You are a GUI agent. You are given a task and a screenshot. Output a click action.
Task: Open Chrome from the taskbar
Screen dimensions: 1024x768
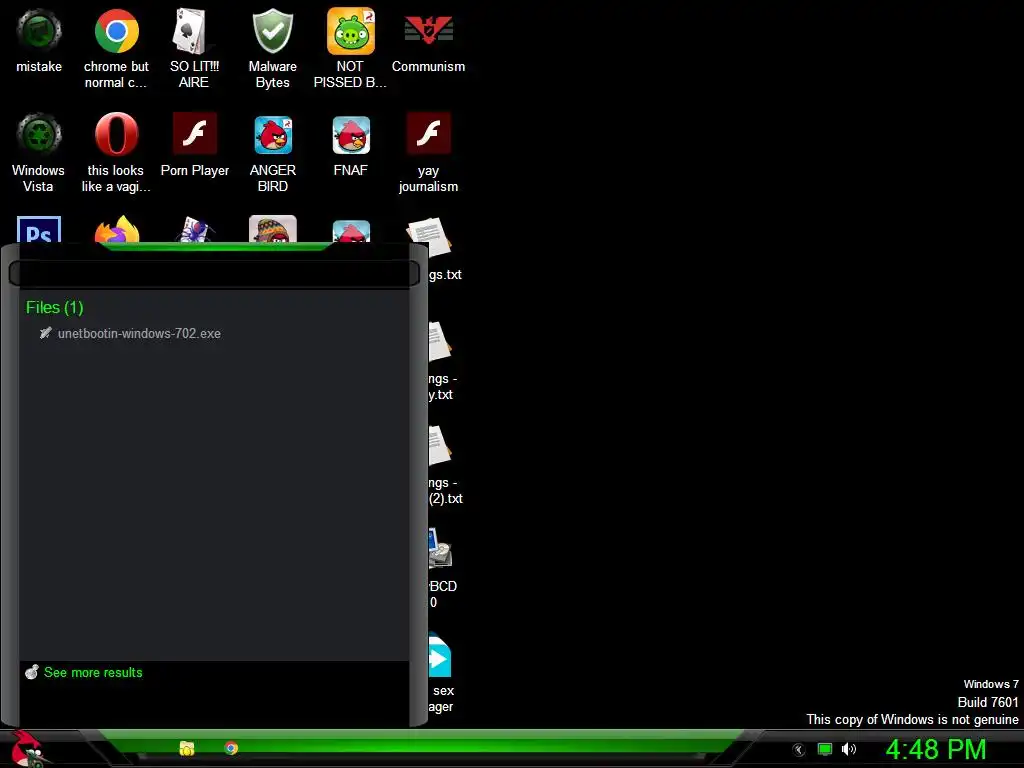(x=231, y=748)
